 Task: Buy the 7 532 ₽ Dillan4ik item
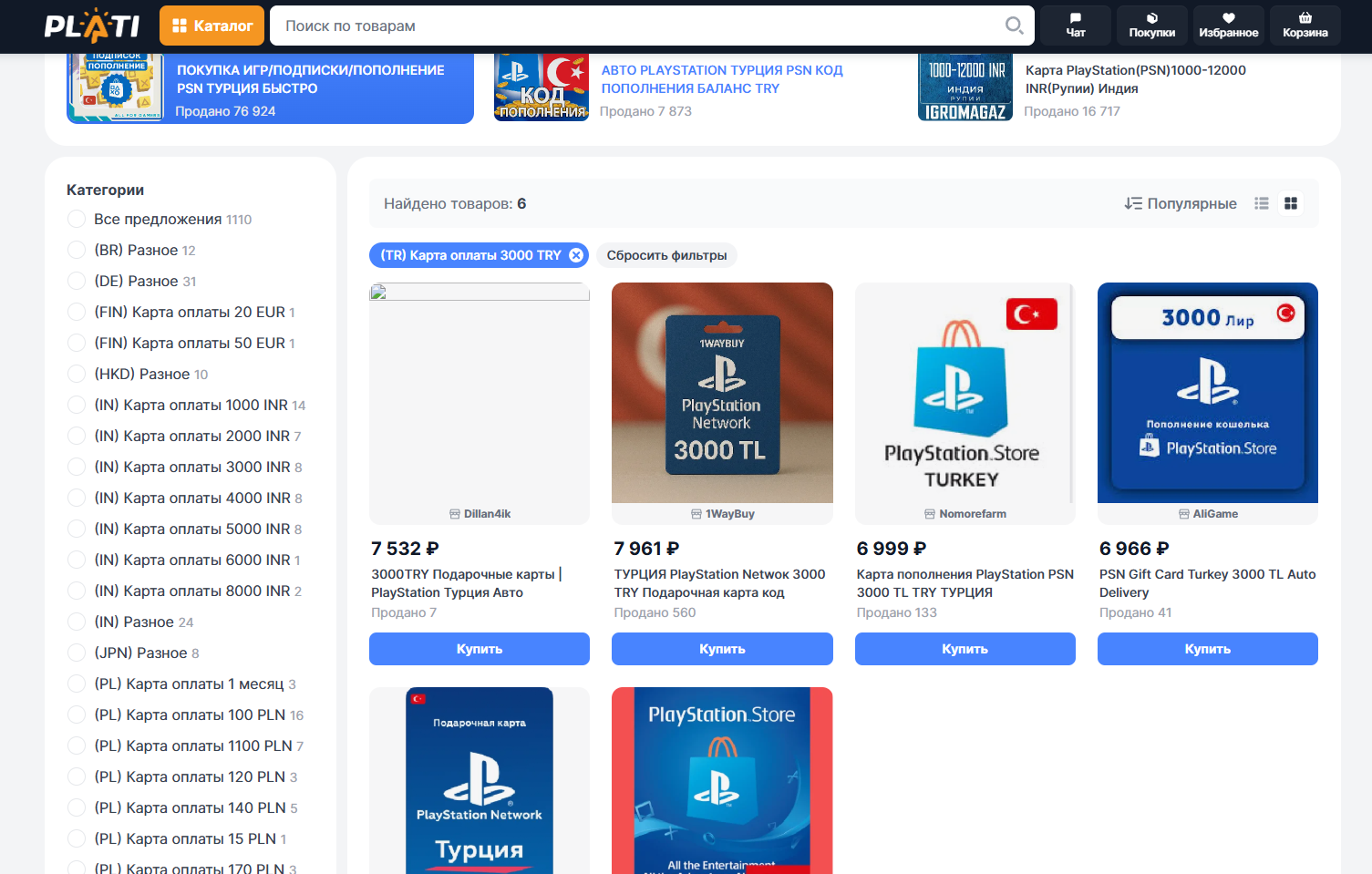click(480, 649)
